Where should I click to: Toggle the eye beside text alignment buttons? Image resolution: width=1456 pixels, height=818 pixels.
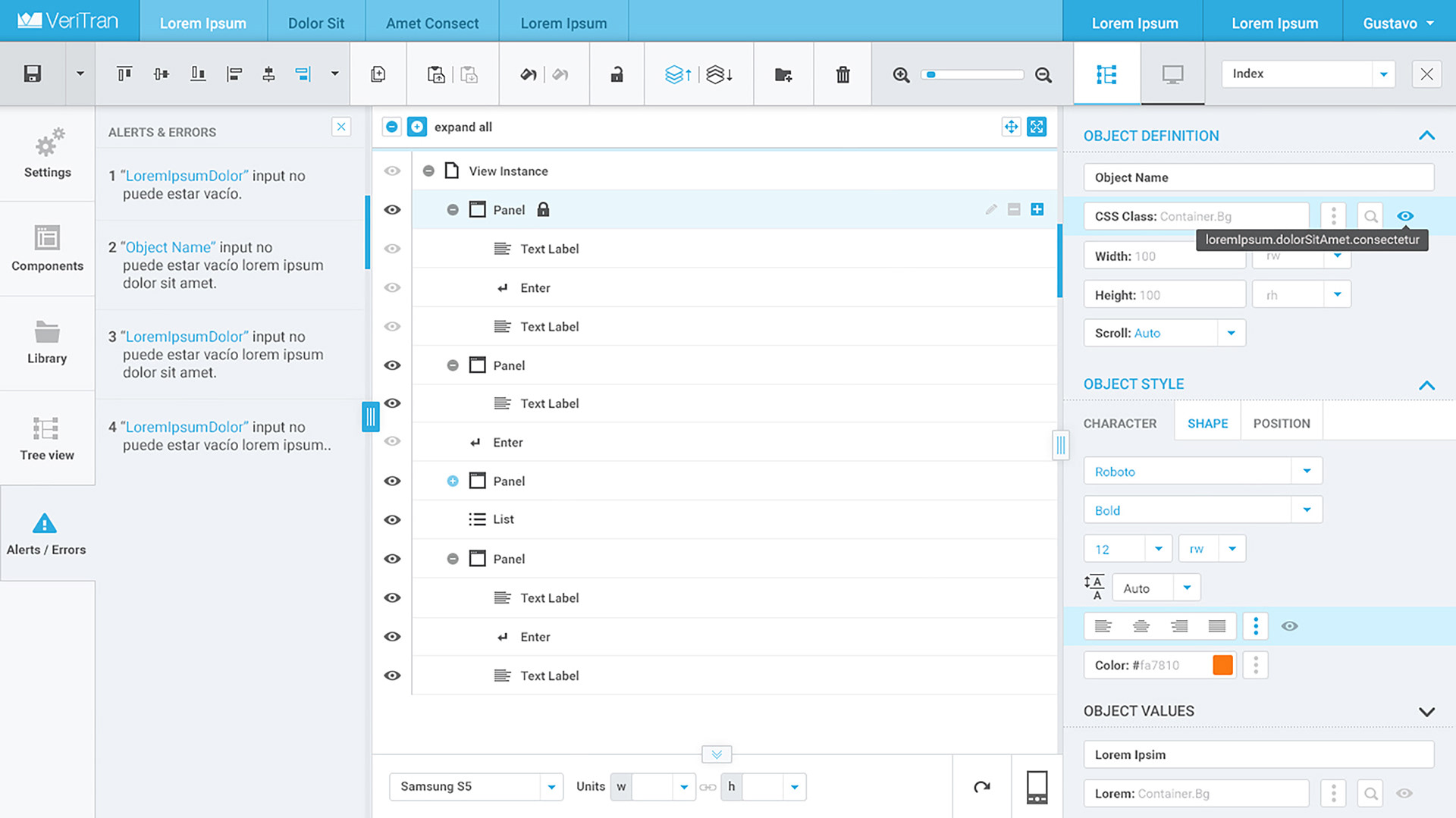click(1289, 626)
